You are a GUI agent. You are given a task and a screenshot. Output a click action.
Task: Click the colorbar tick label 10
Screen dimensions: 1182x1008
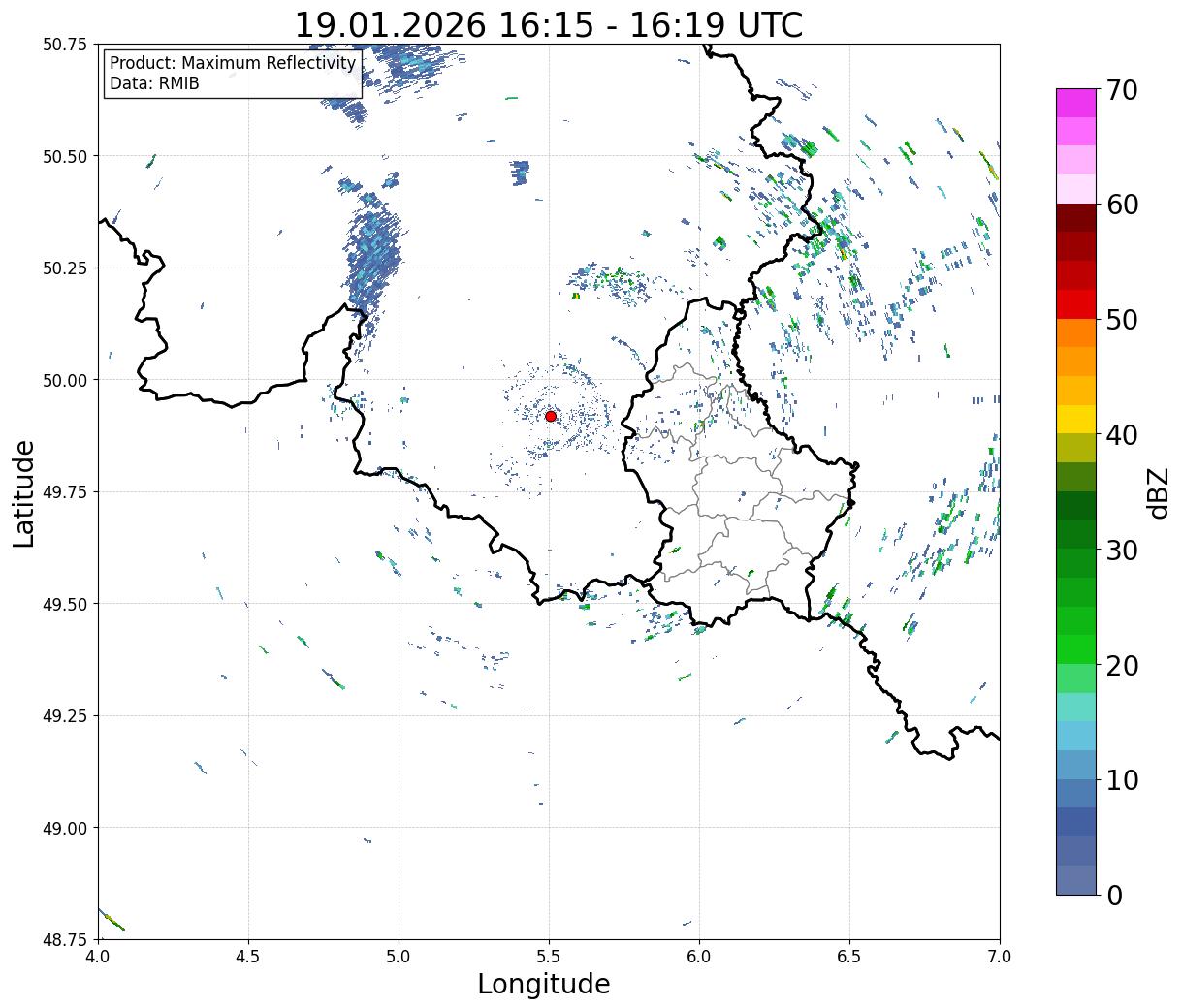pyautogui.click(x=1122, y=779)
